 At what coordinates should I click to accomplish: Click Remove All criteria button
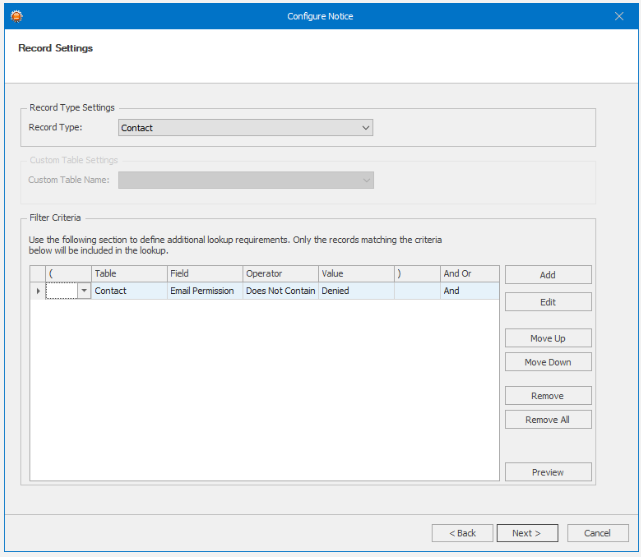548,420
